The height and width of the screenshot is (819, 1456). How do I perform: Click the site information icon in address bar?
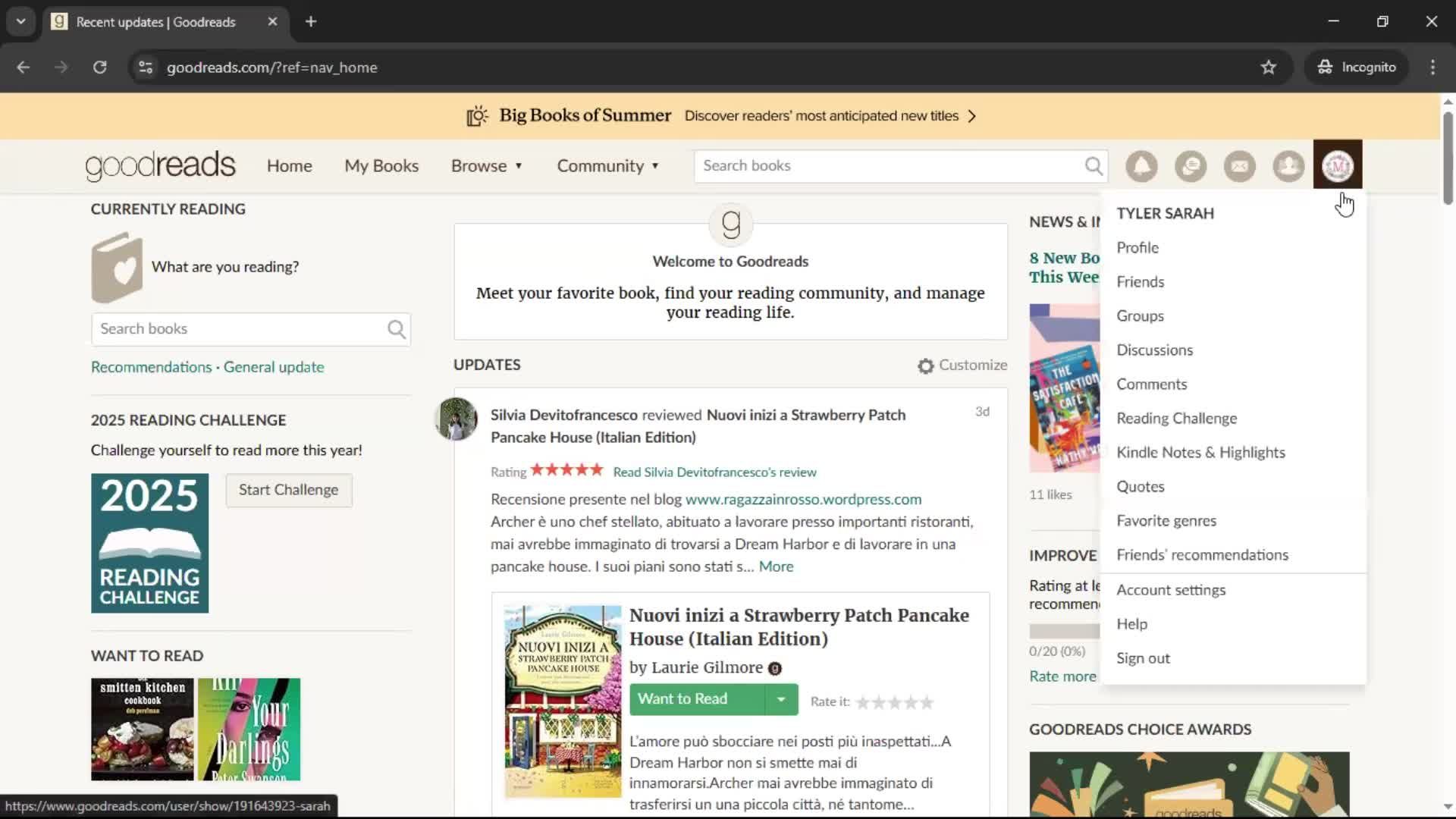pos(146,67)
